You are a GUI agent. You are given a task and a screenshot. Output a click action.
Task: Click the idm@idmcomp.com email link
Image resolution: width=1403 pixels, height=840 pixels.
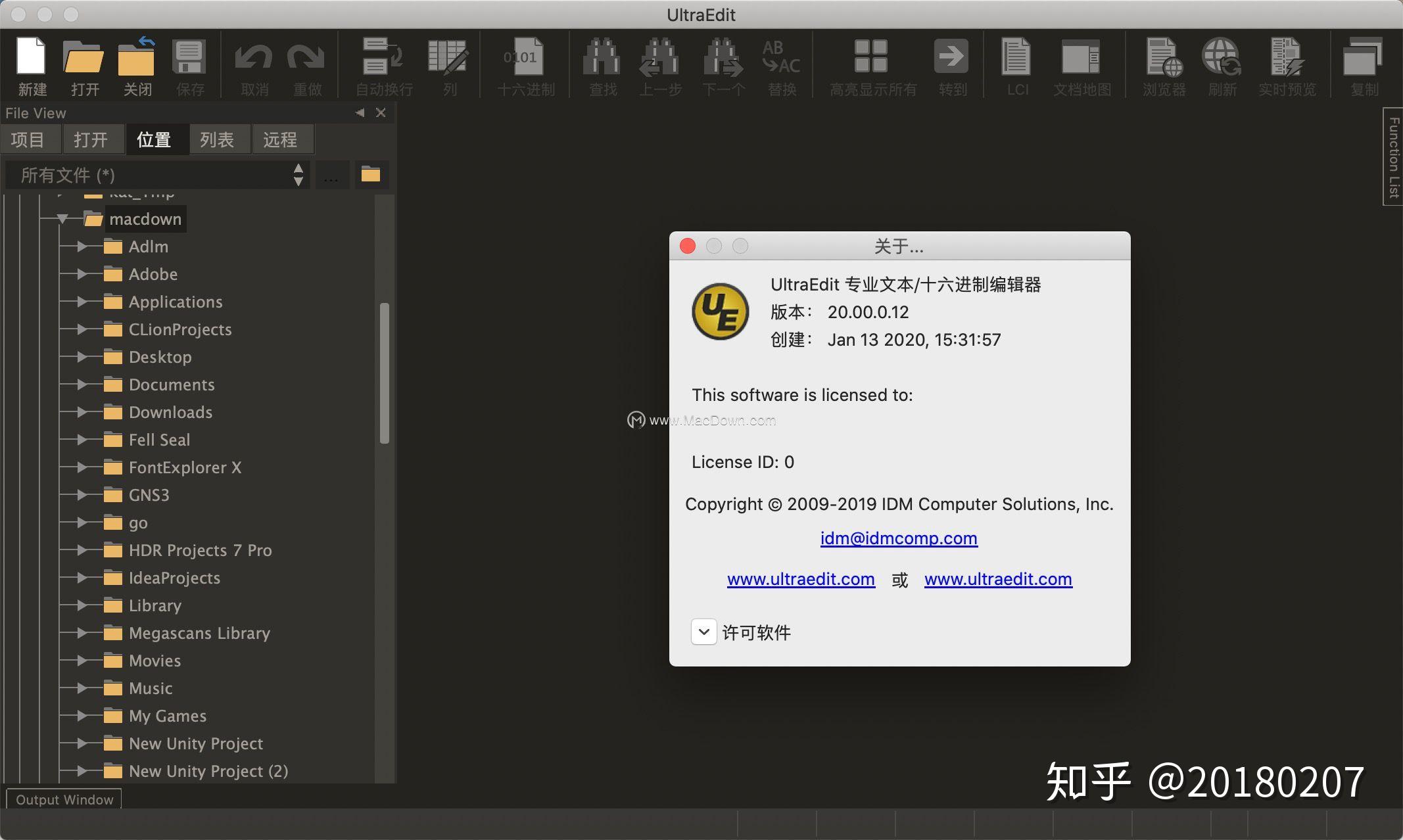point(898,538)
